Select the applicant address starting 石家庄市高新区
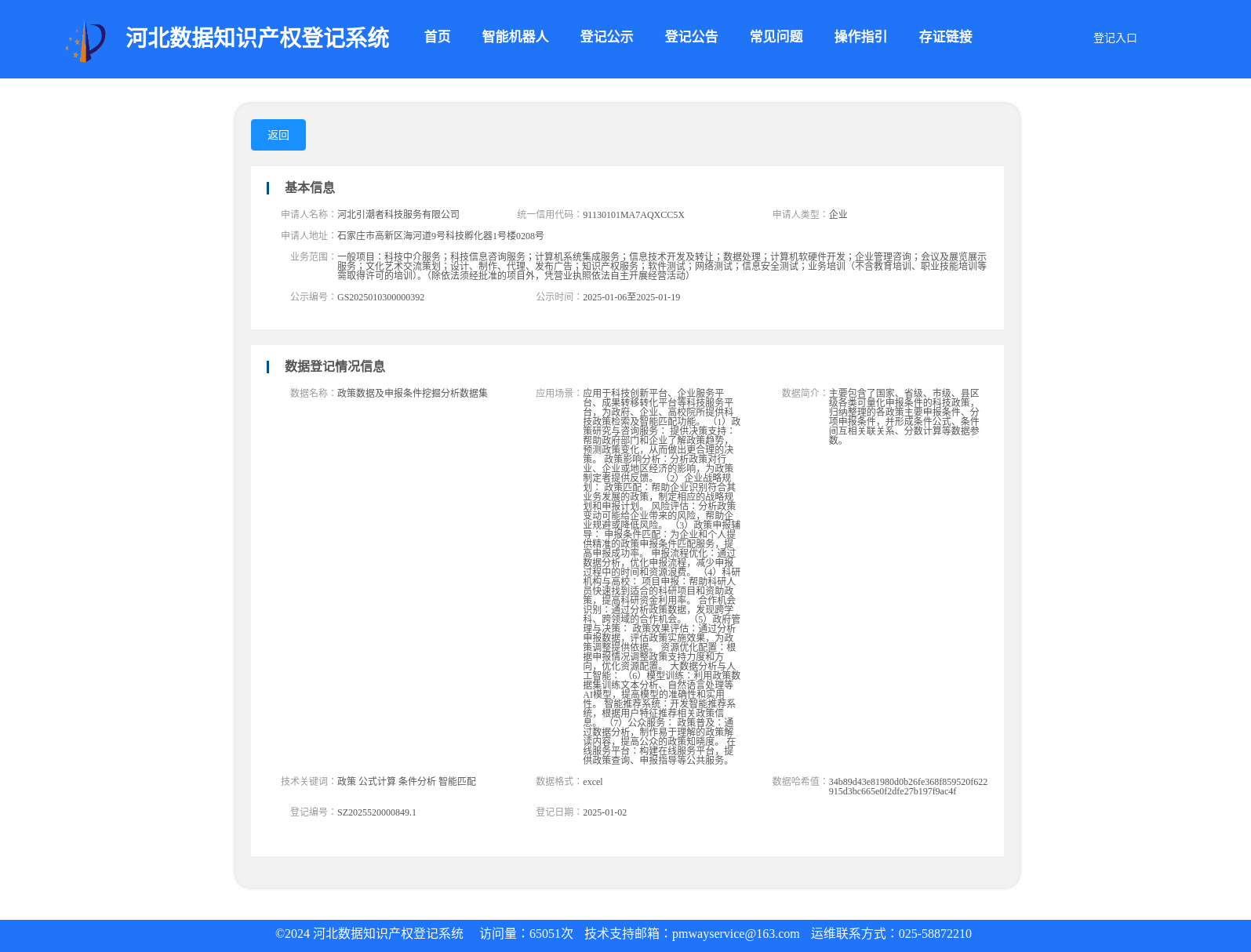This screenshot has width=1251, height=952. (x=441, y=235)
